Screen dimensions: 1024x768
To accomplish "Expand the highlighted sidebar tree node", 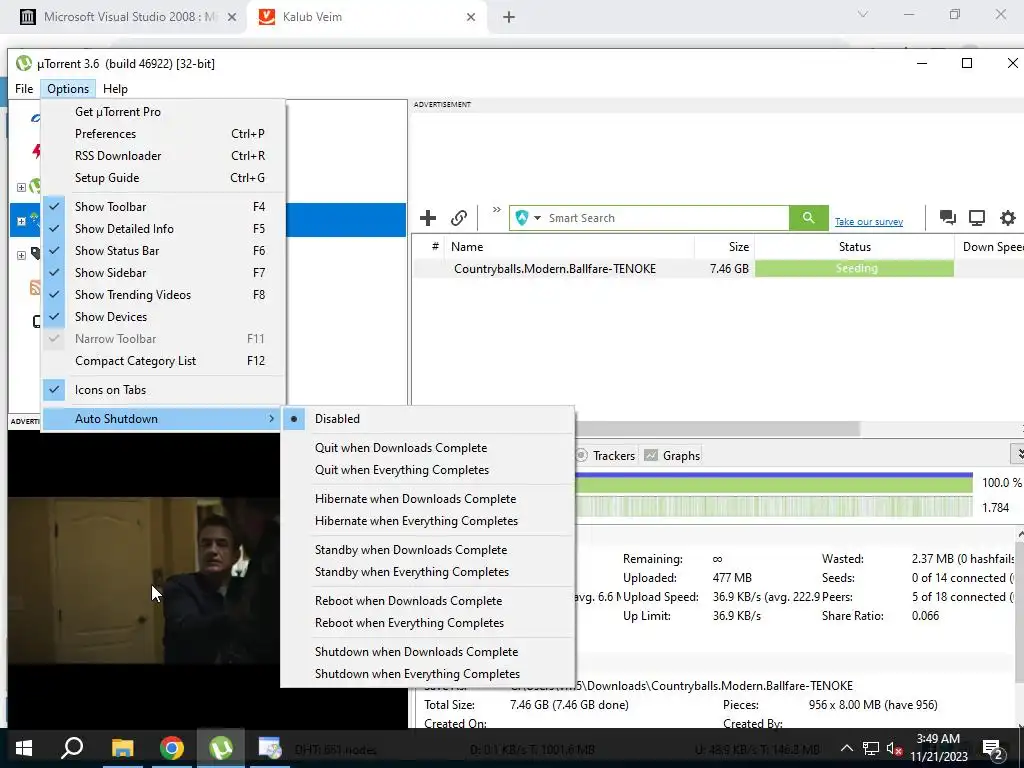I will 21,221.
